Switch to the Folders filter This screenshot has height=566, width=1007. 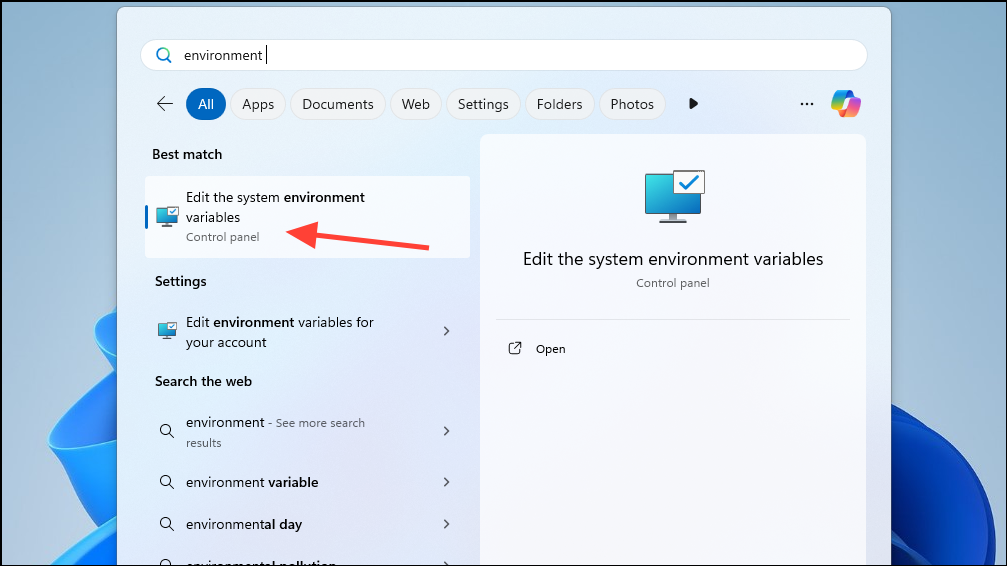coord(559,104)
